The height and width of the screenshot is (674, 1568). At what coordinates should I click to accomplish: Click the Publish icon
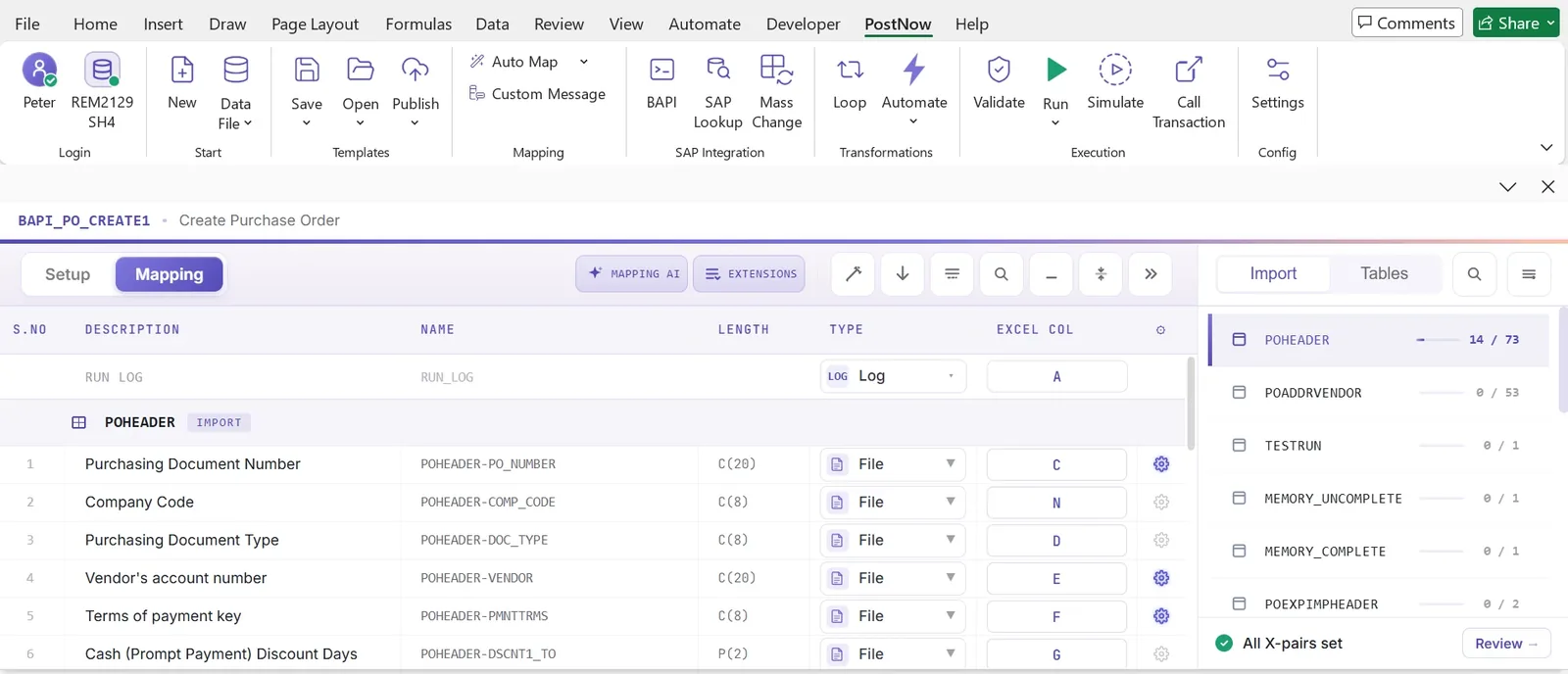[416, 70]
